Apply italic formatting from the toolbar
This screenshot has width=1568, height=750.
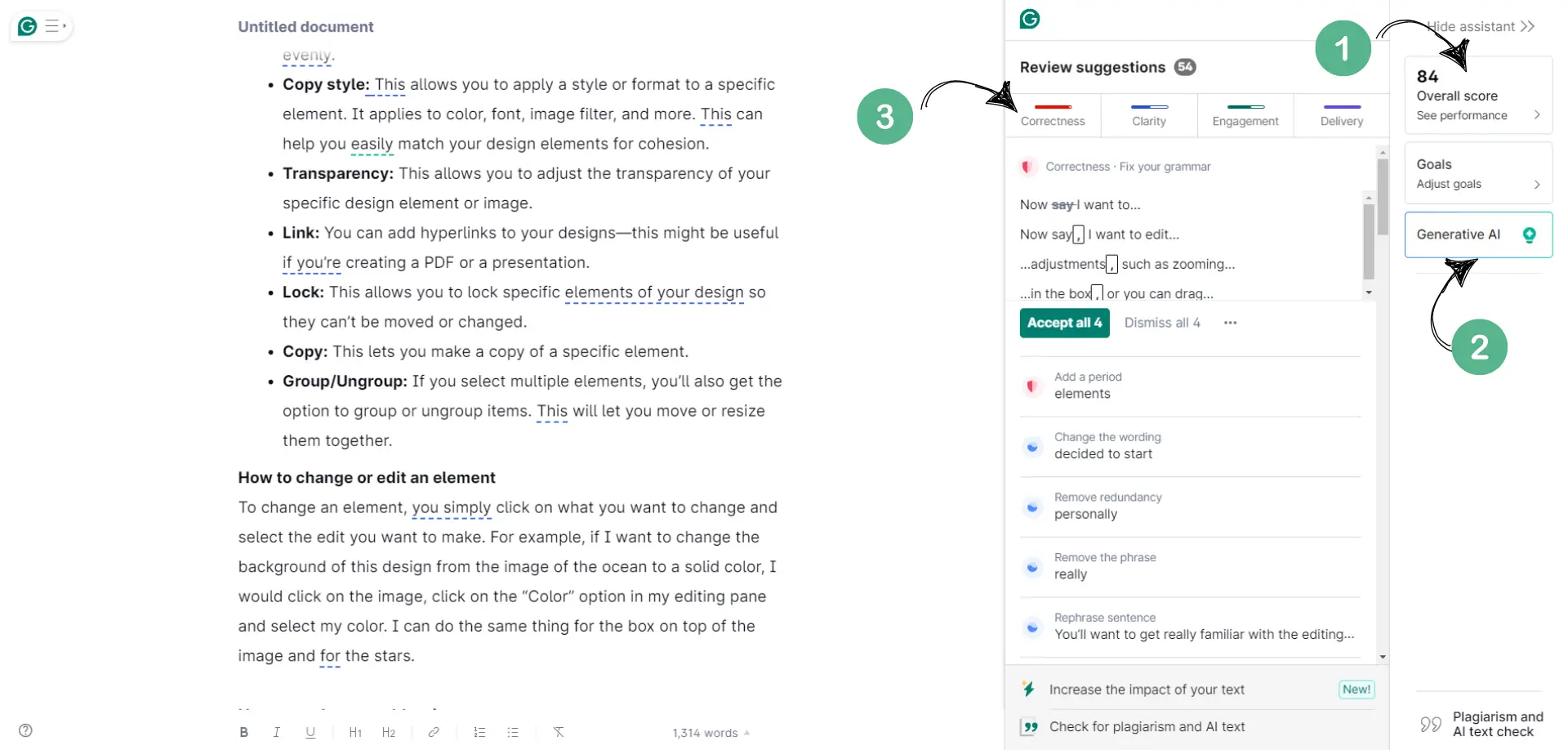point(277,732)
